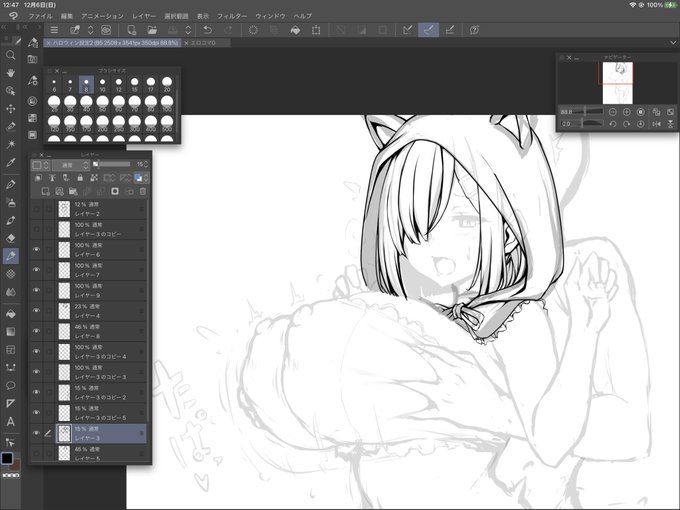Toggle visibility of レイヤー 4
This screenshot has width=680, height=510.
pyautogui.click(x=36, y=311)
